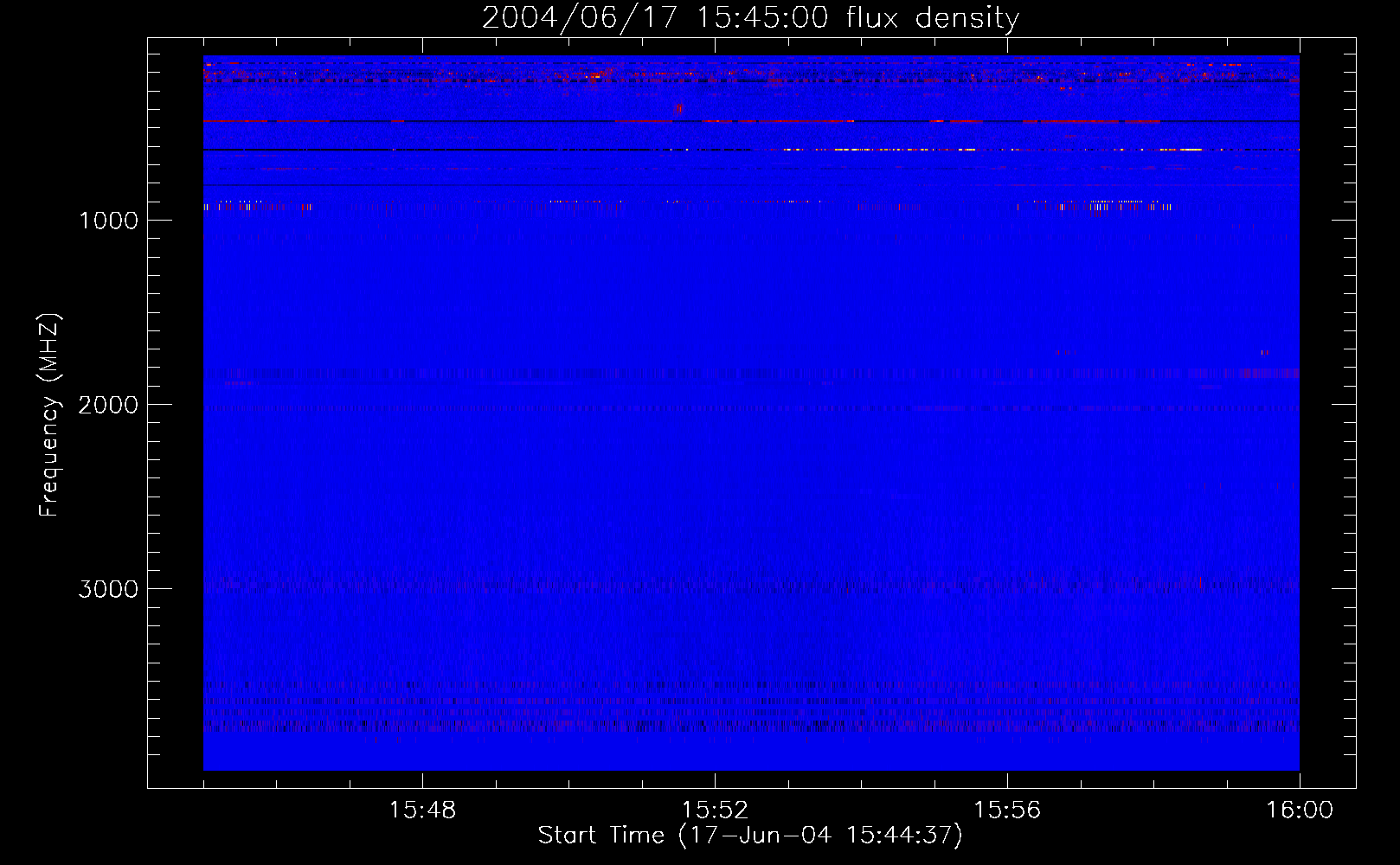
Task: Click the small red spot below 1700 MHz near 15:59
Action: (x=1264, y=352)
